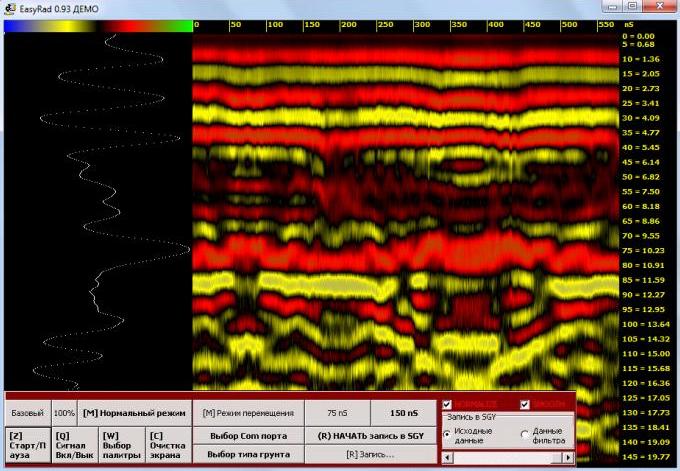Click the '145 = 19.77' depth scale label

point(646,457)
